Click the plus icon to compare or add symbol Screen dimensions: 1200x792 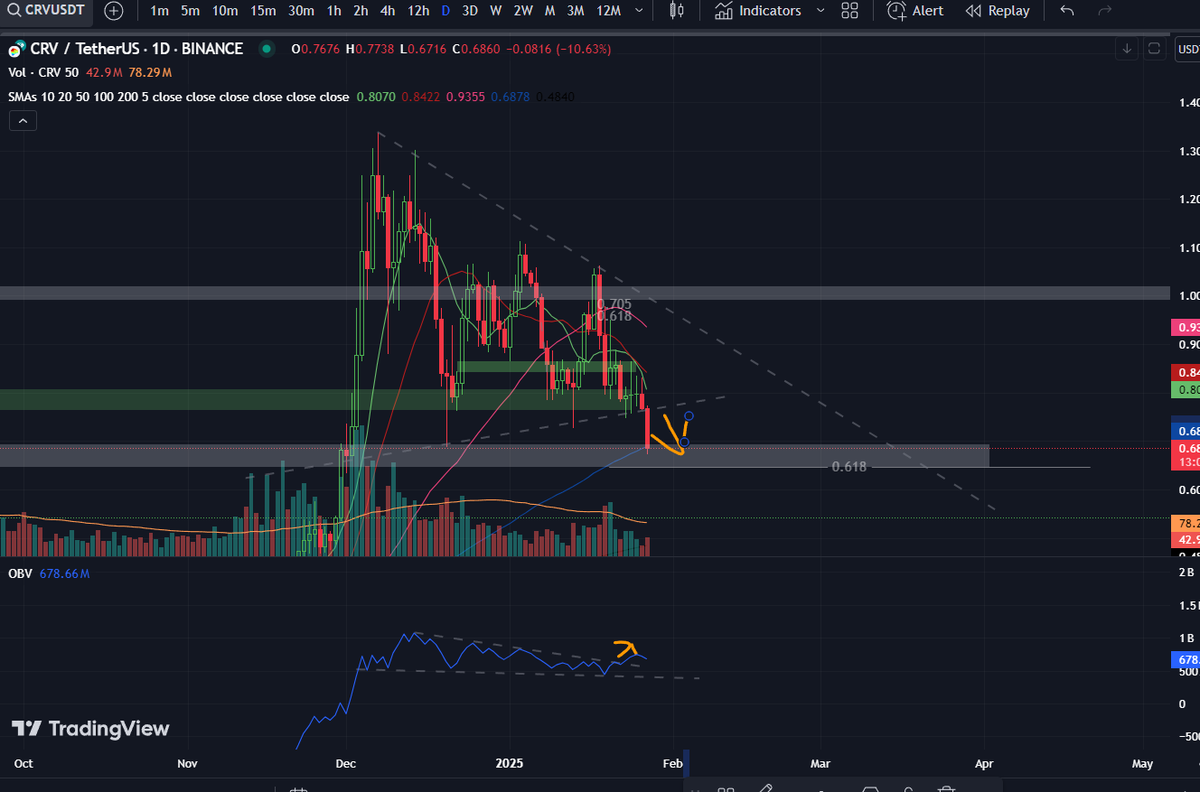pyautogui.click(x=114, y=11)
